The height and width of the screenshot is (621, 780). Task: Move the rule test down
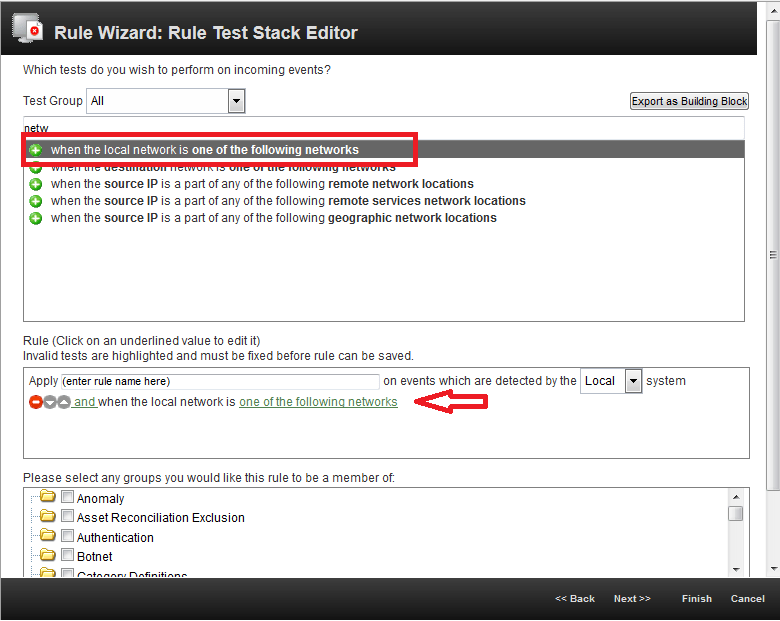point(50,402)
